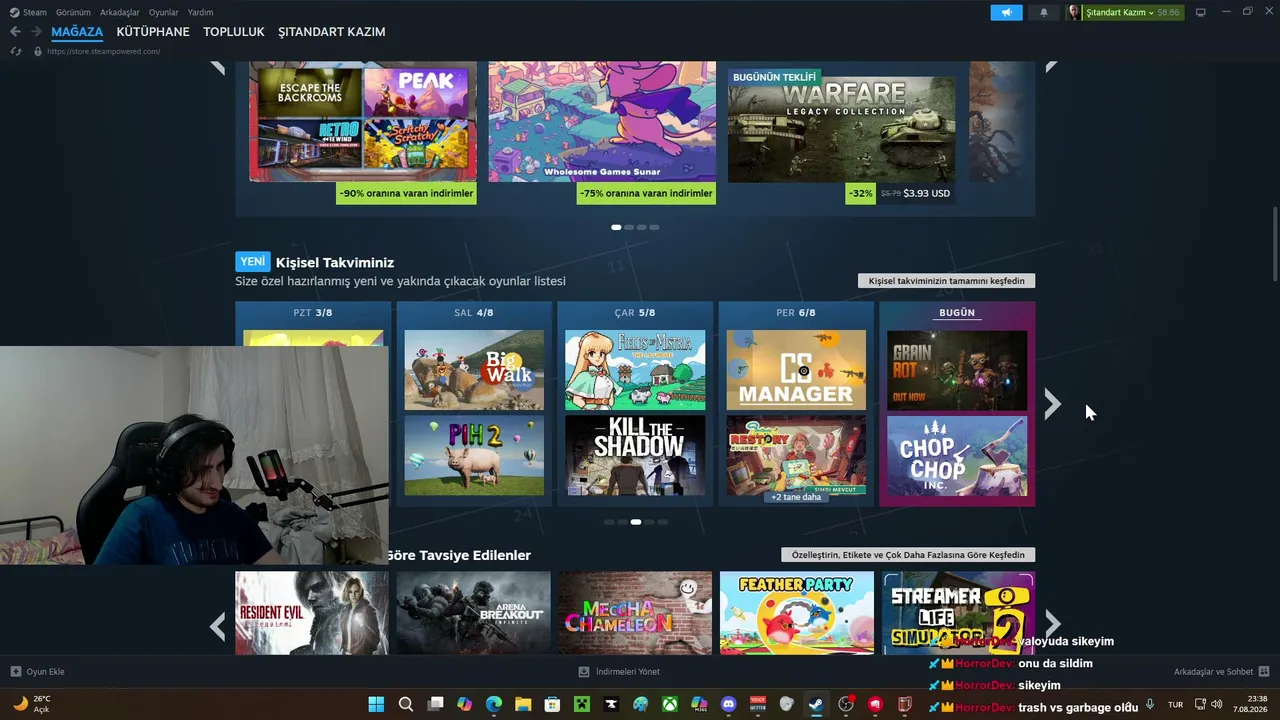Go to next recommended games page
1280x720 pixels.
(1052, 625)
